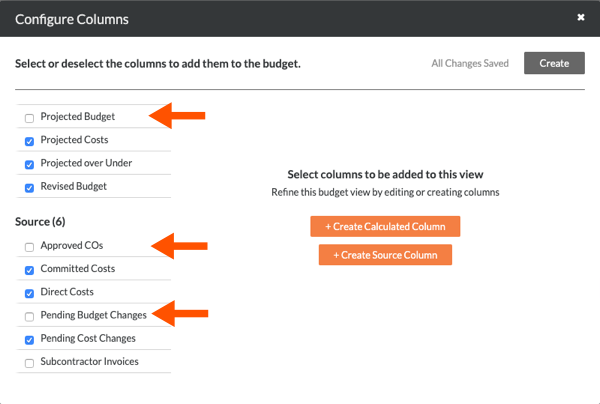Image resolution: width=600 pixels, height=404 pixels.
Task: Deselect the Pending Cost Changes checkbox
Action: point(29,339)
